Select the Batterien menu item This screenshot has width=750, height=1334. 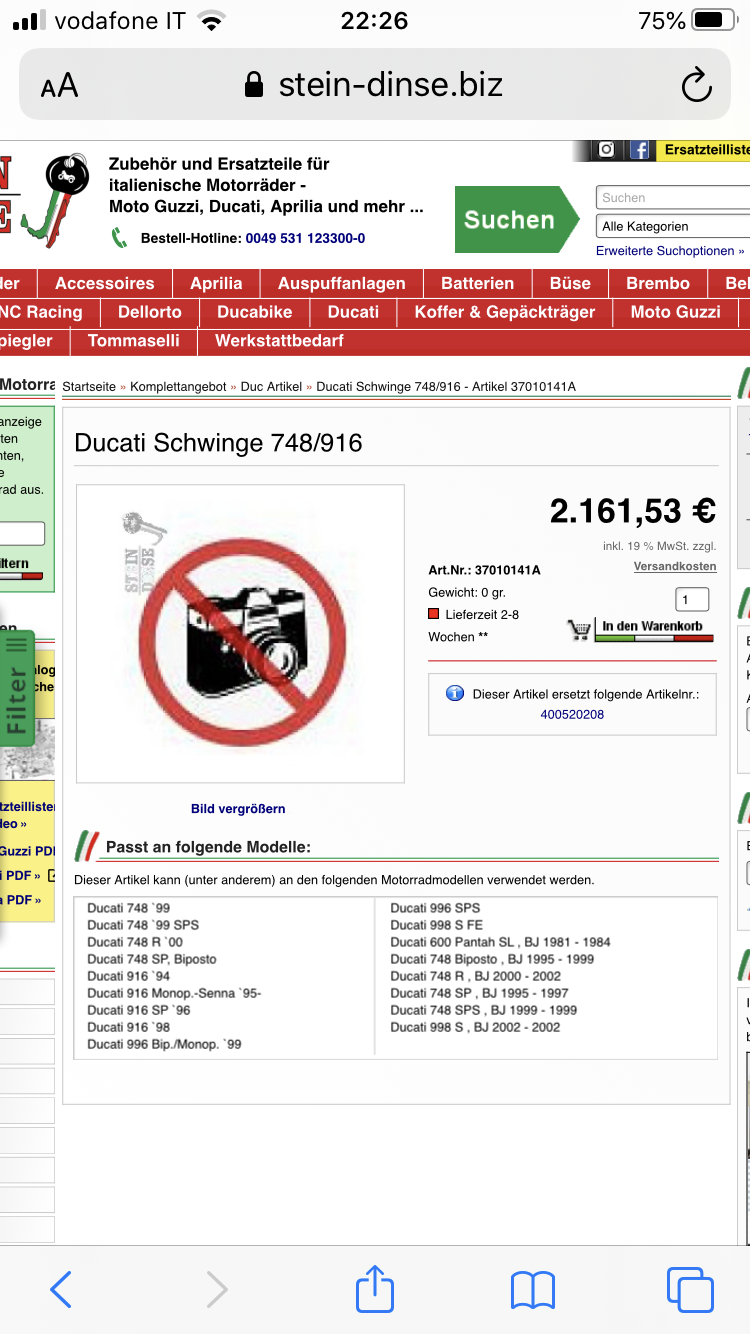(478, 283)
